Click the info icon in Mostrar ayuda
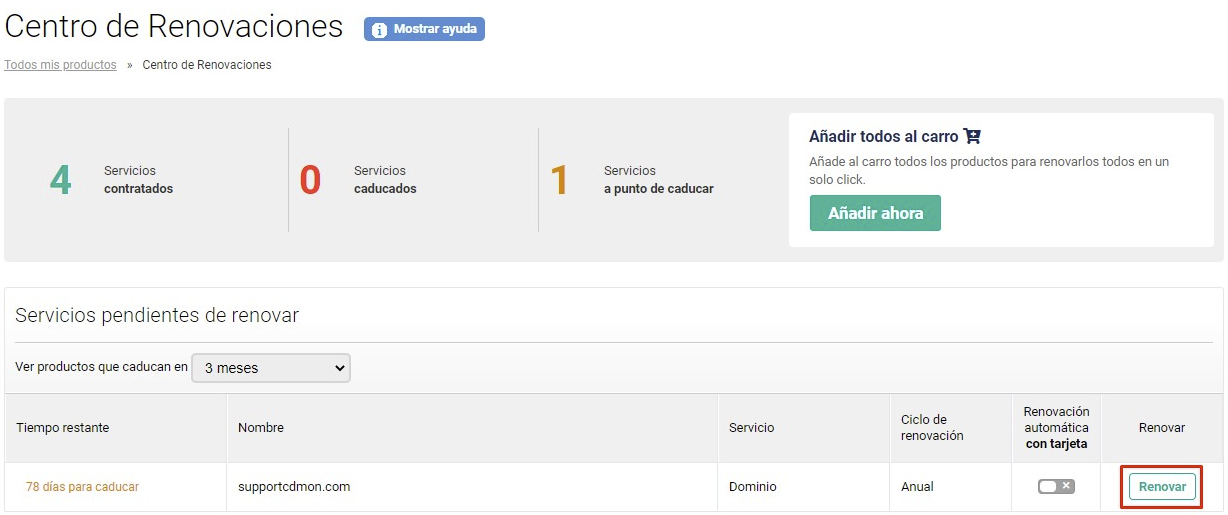The height and width of the screenshot is (515, 1228). [x=379, y=30]
